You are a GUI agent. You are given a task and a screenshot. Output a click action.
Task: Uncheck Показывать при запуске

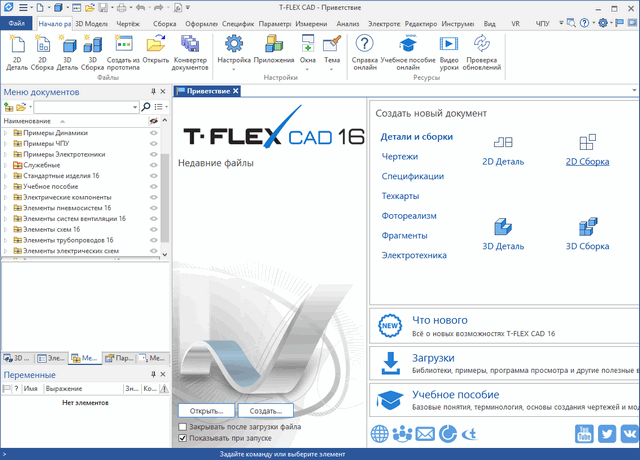pos(182,438)
